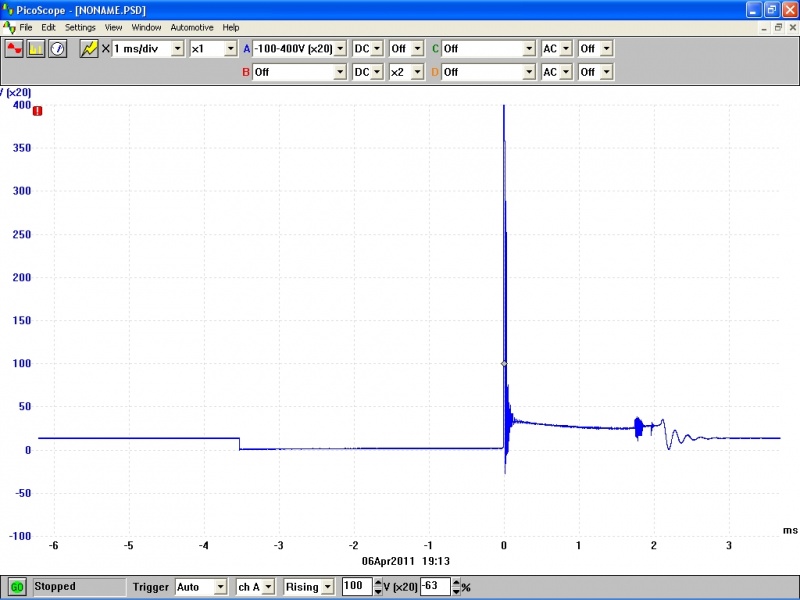Click the trigger voltage threshold spinner arrows
The width and height of the screenshot is (800, 600).
(378, 587)
